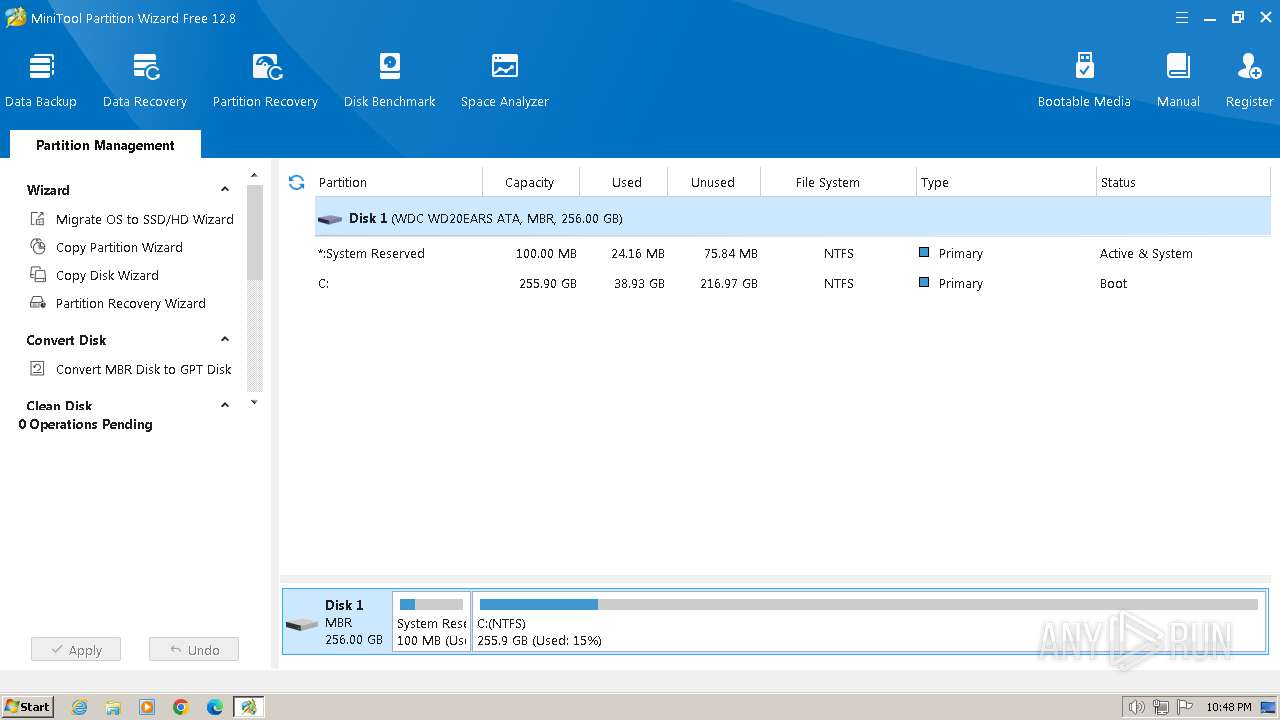Click the 0 Operations Pending label
The width and height of the screenshot is (1280, 720).
85,424
